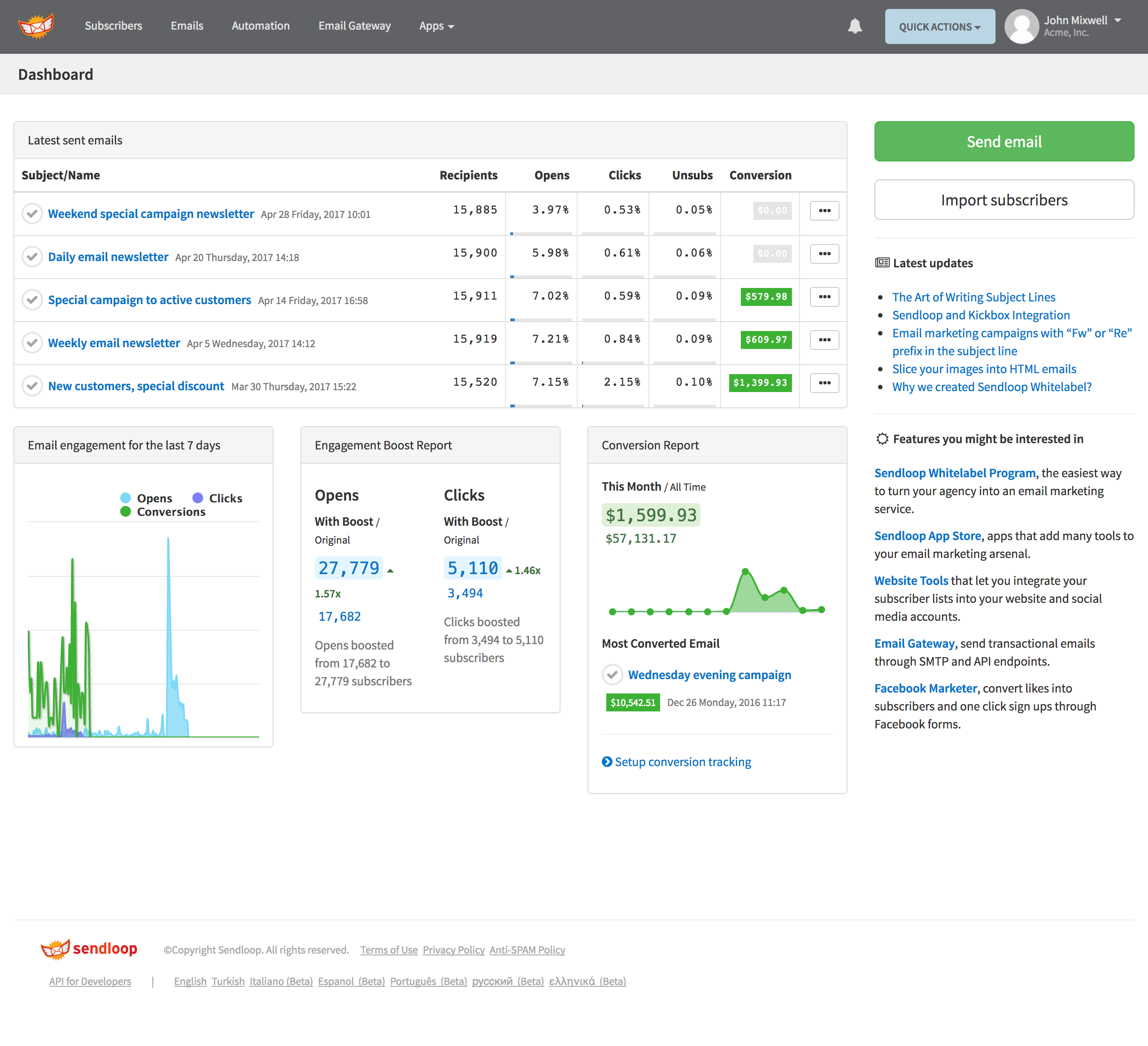Image resolution: width=1148 pixels, height=1046 pixels.
Task: Open options menu for Weekly email newsletter
Action: pyautogui.click(x=824, y=340)
